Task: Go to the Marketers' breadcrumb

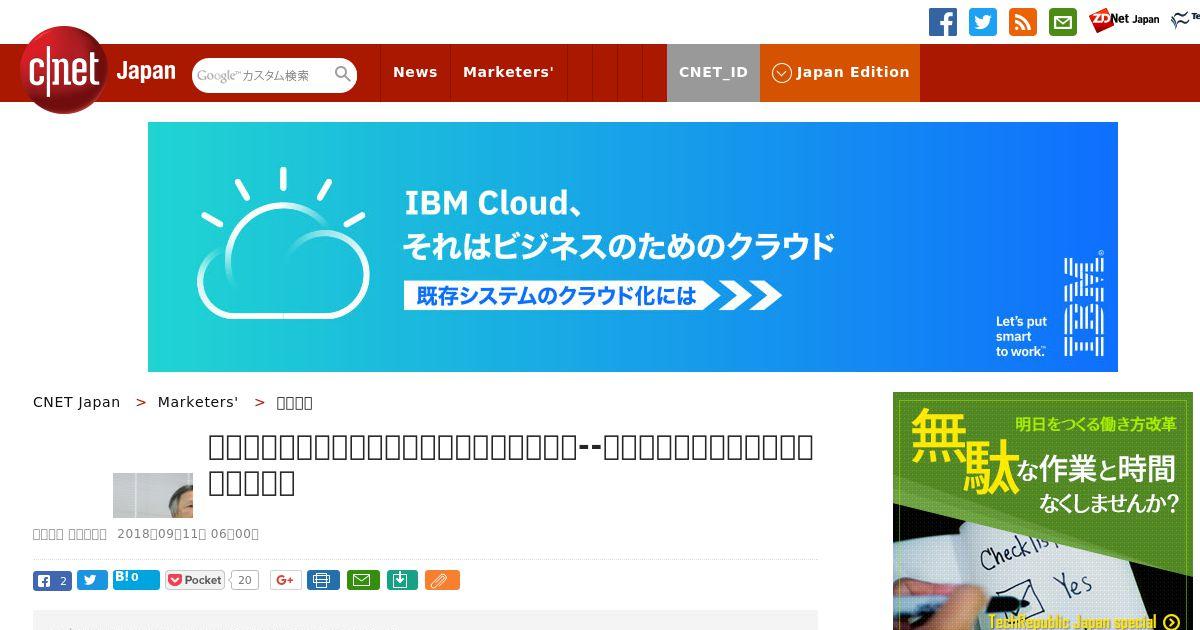Action: pos(198,402)
